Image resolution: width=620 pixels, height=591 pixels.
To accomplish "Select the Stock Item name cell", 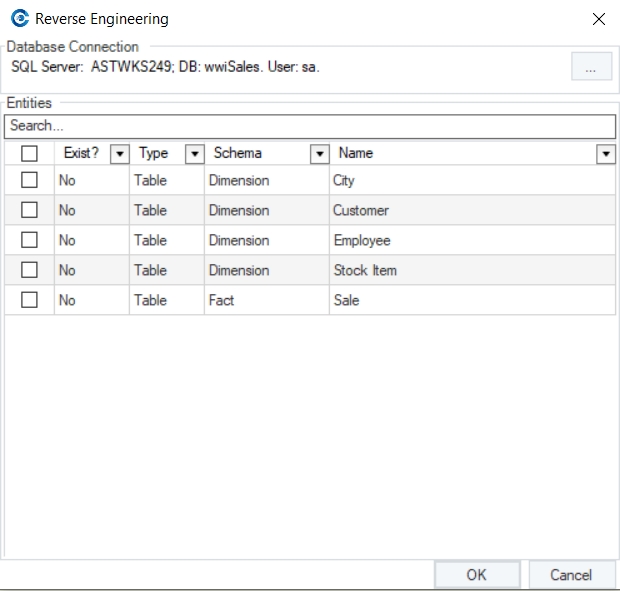I will coord(365,270).
